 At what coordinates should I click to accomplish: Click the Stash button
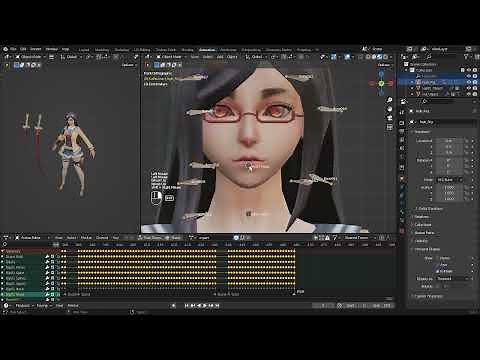174,238
